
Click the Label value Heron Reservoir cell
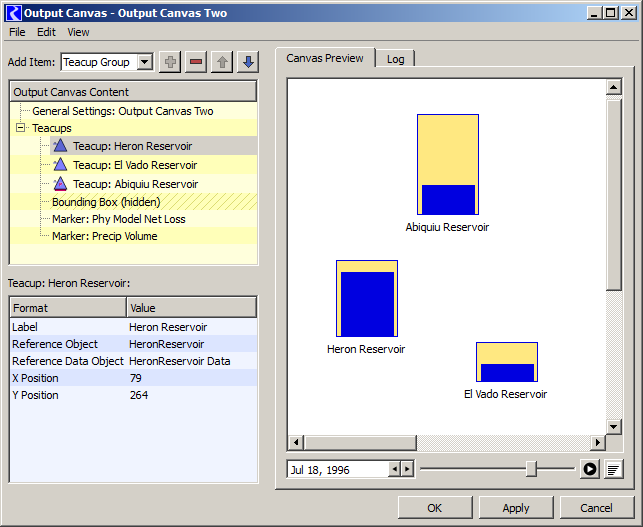point(192,327)
